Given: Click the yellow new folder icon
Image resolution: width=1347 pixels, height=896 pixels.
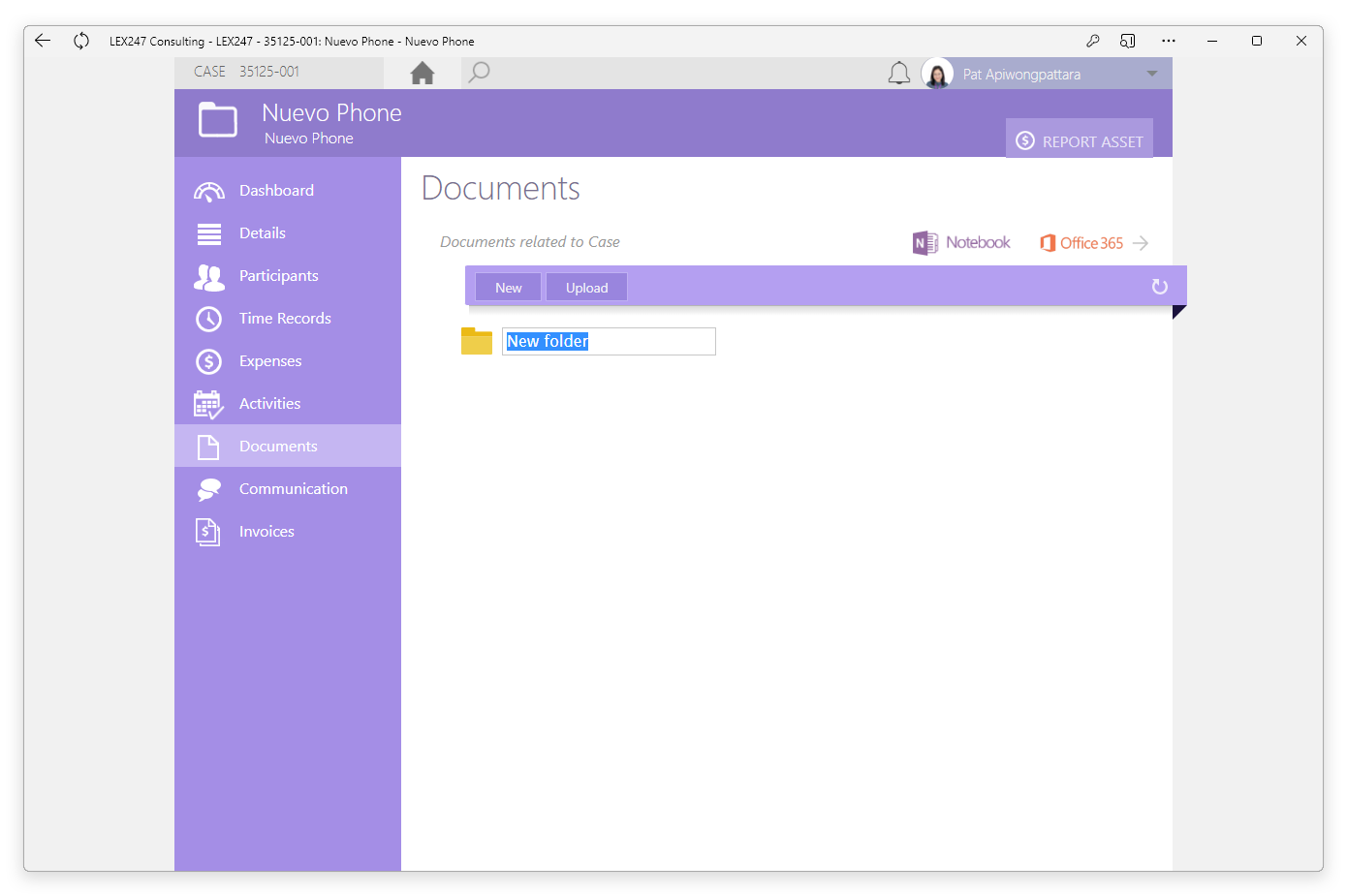Looking at the screenshot, I should coord(477,341).
